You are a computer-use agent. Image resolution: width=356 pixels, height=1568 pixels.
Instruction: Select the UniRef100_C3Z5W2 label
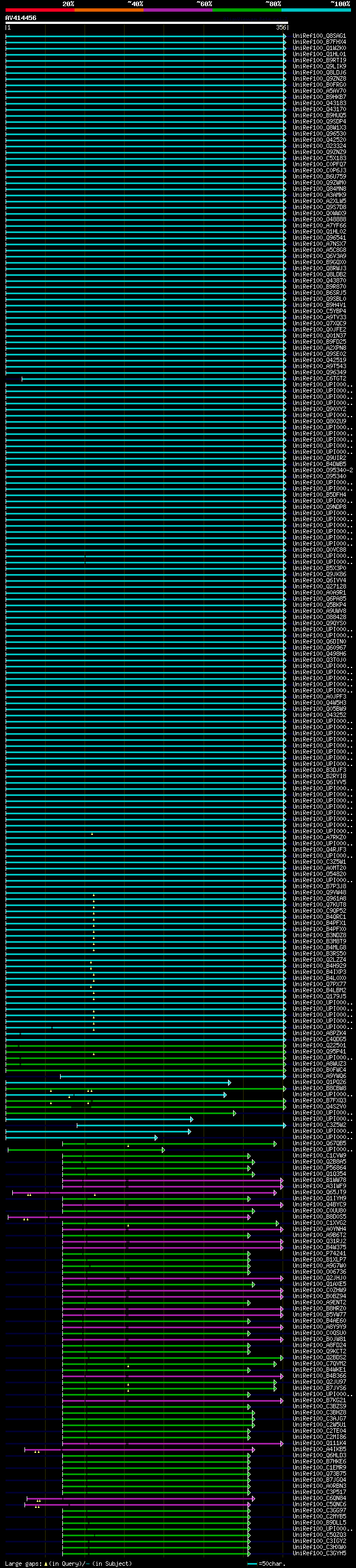click(319, 1125)
